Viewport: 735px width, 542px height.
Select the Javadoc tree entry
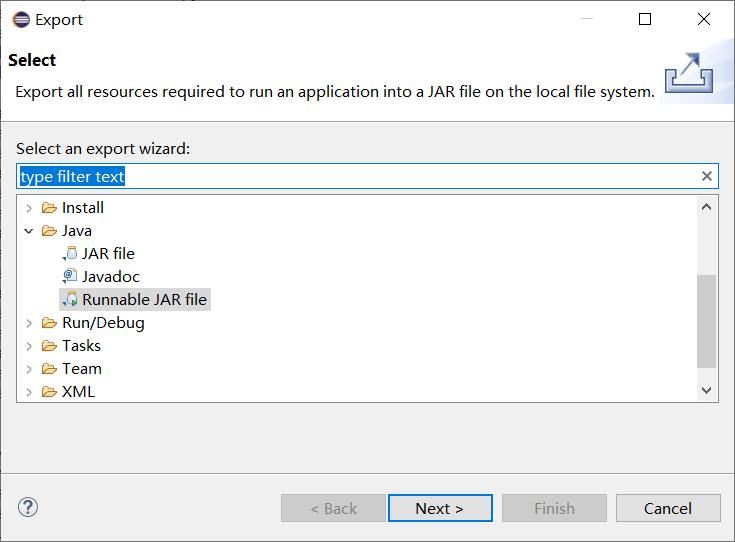pos(110,277)
